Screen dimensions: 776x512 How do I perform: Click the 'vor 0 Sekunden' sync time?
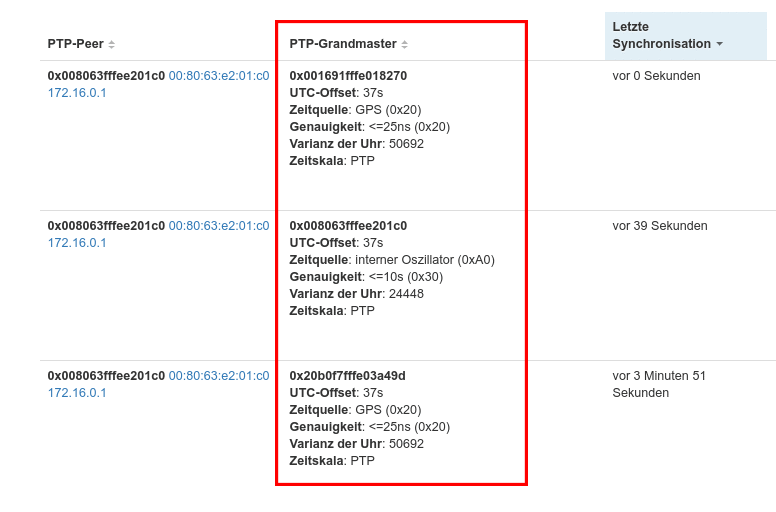coord(656,76)
